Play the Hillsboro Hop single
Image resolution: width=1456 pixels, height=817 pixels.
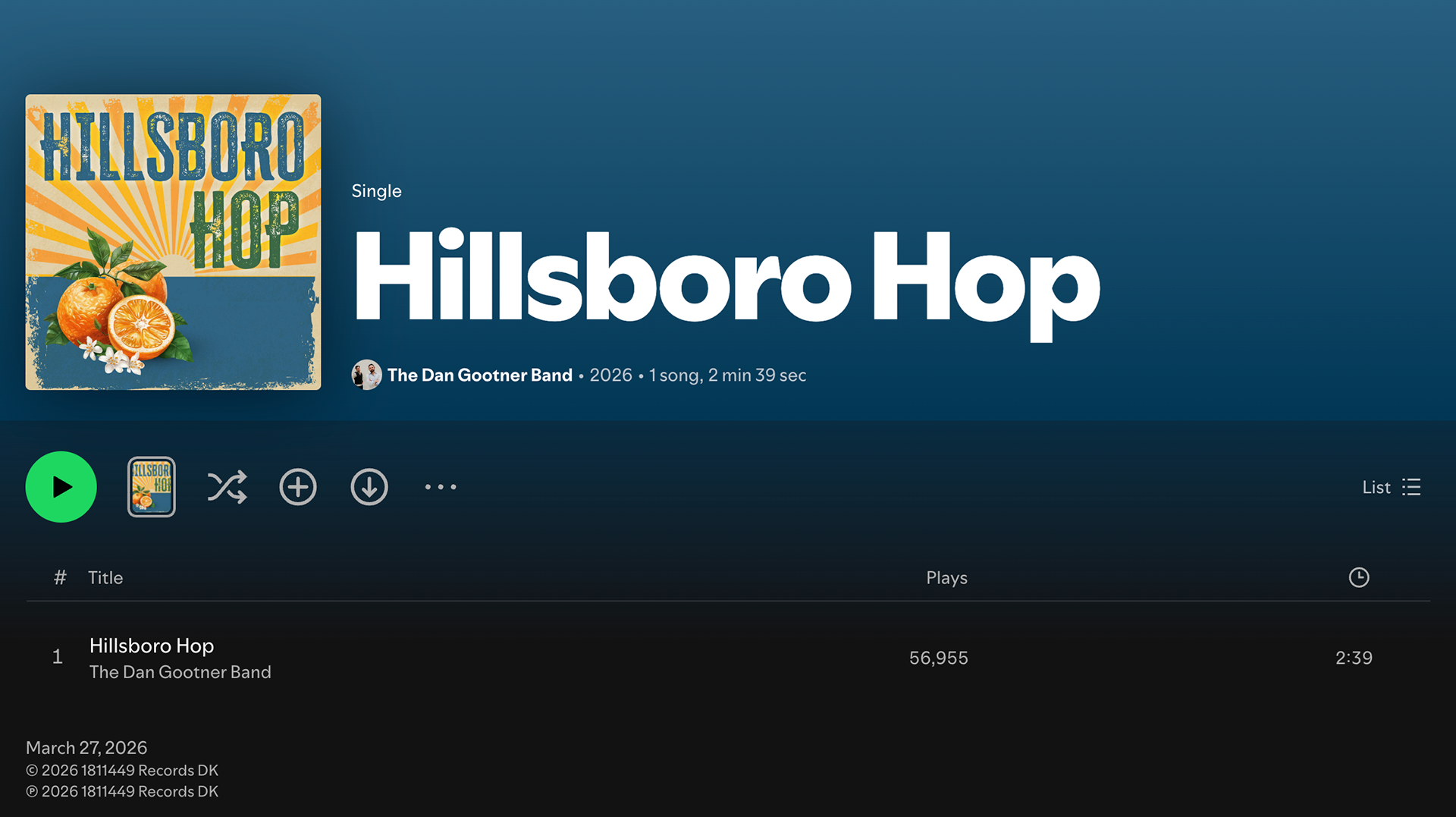(61, 487)
